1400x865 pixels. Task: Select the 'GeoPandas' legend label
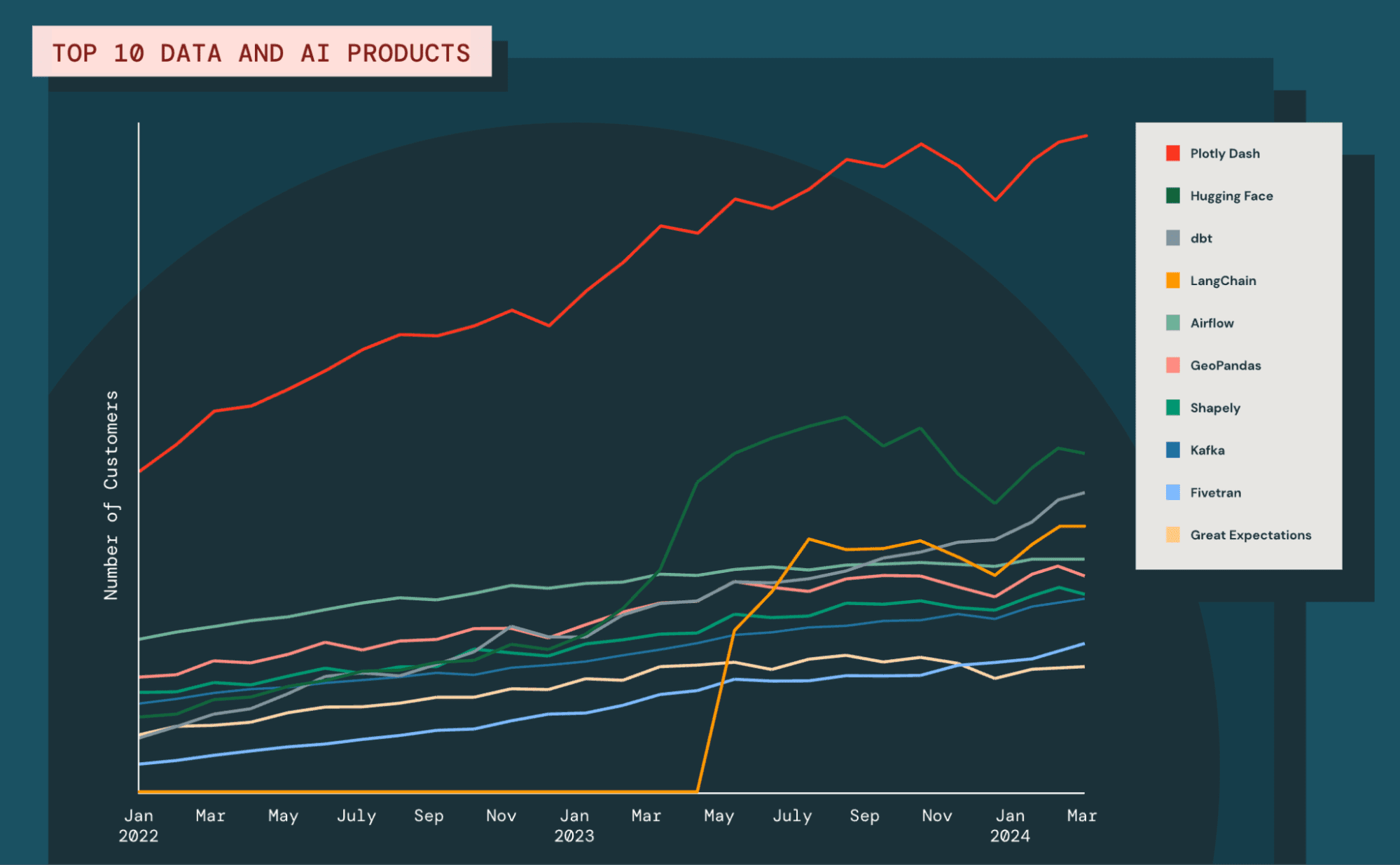coord(1226,366)
